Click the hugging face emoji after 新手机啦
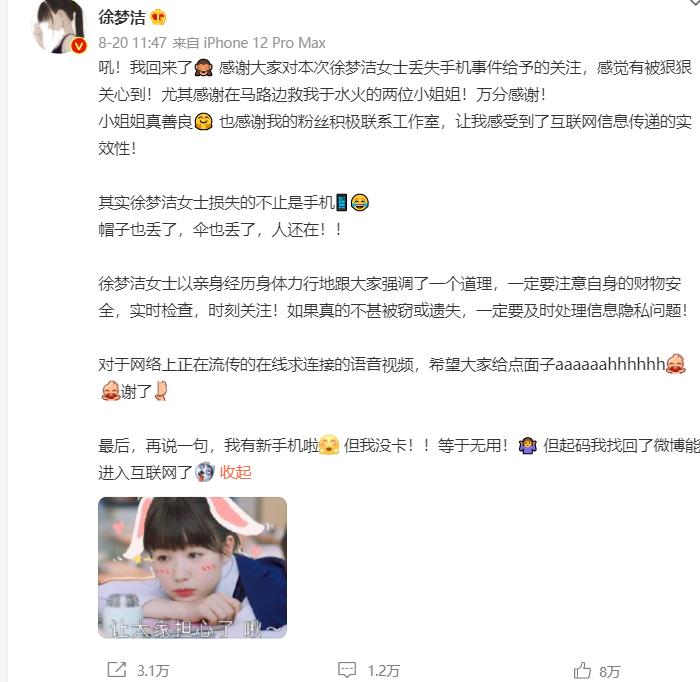700x682 pixels. pyautogui.click(x=329, y=446)
